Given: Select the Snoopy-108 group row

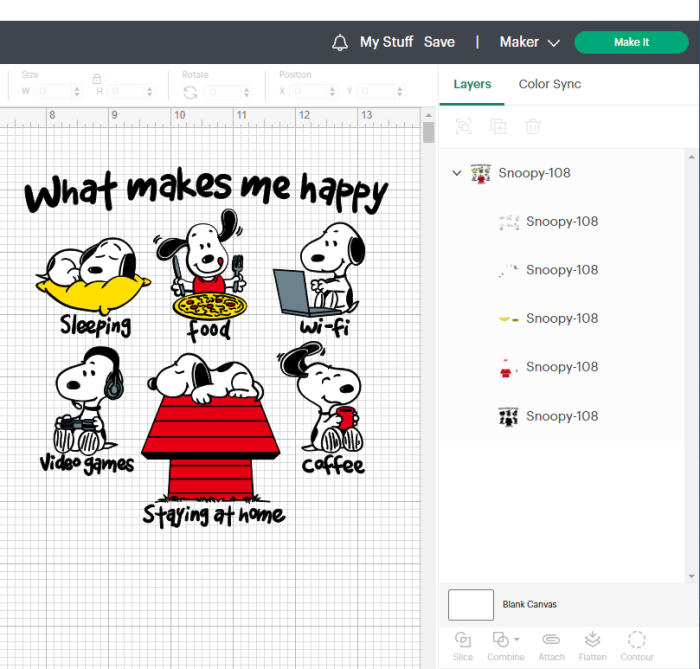Looking at the screenshot, I should click(x=562, y=173).
